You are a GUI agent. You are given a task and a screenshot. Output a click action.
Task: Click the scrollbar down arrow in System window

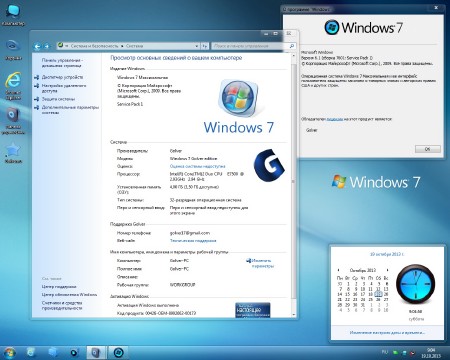point(293,314)
